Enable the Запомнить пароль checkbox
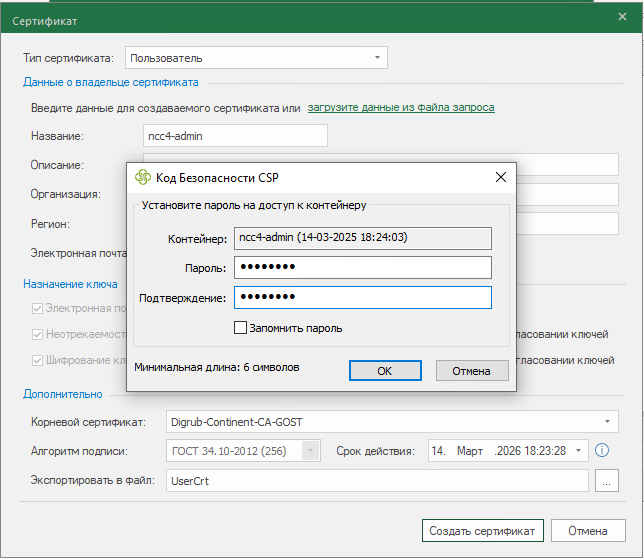 coord(240,328)
